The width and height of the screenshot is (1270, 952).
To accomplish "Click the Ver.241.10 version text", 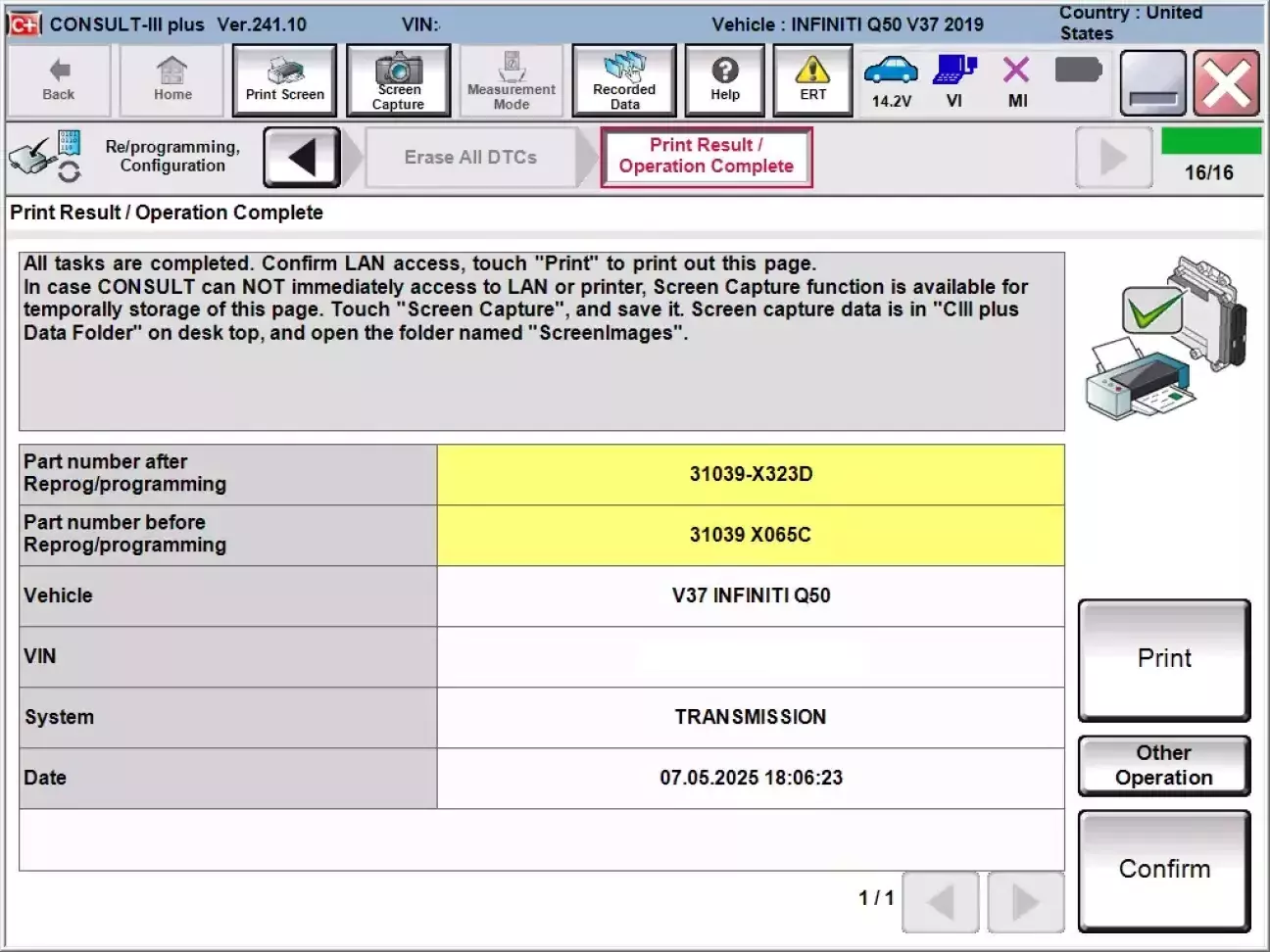I will 262,24.
